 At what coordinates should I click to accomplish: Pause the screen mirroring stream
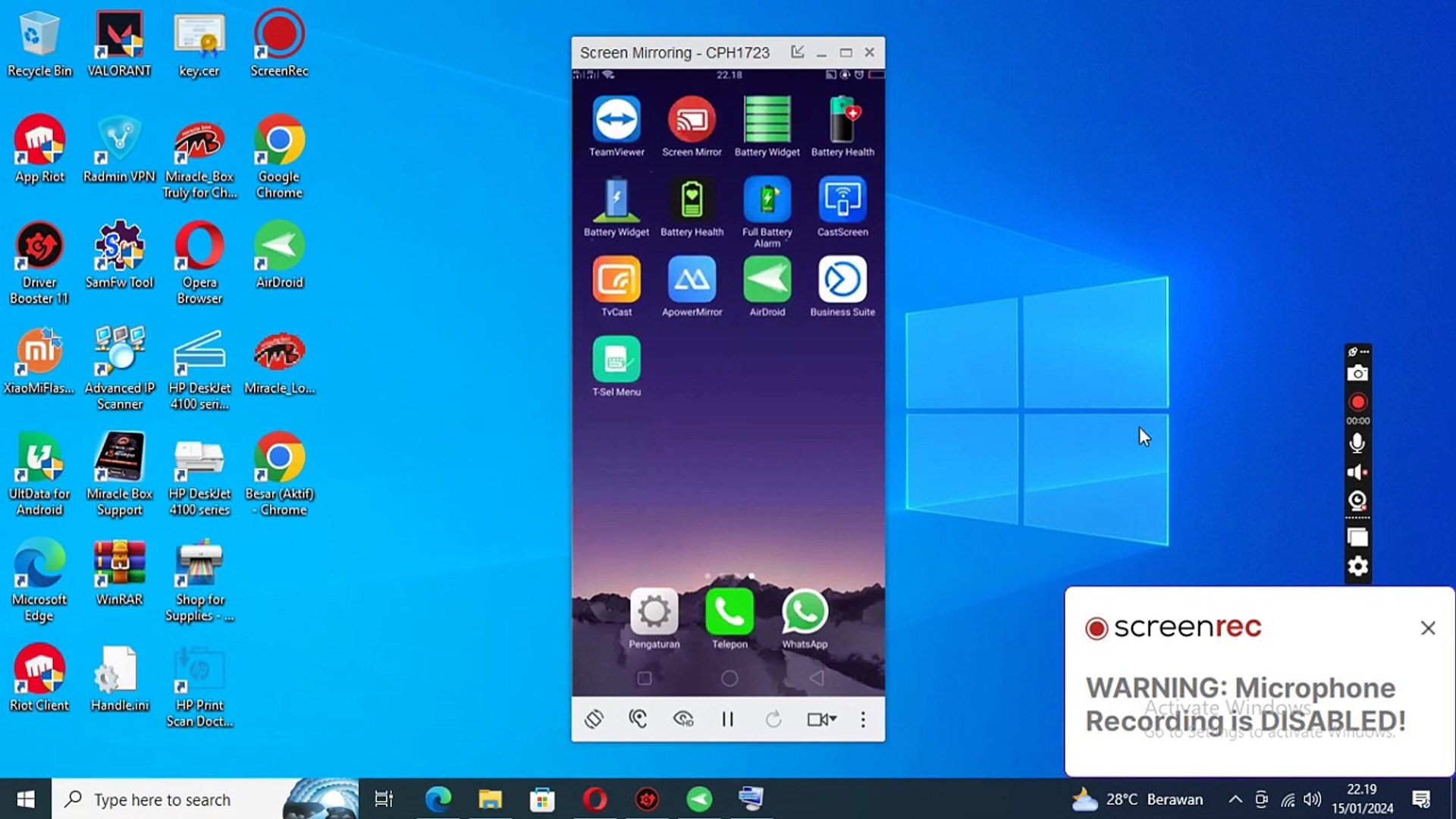[x=728, y=719]
